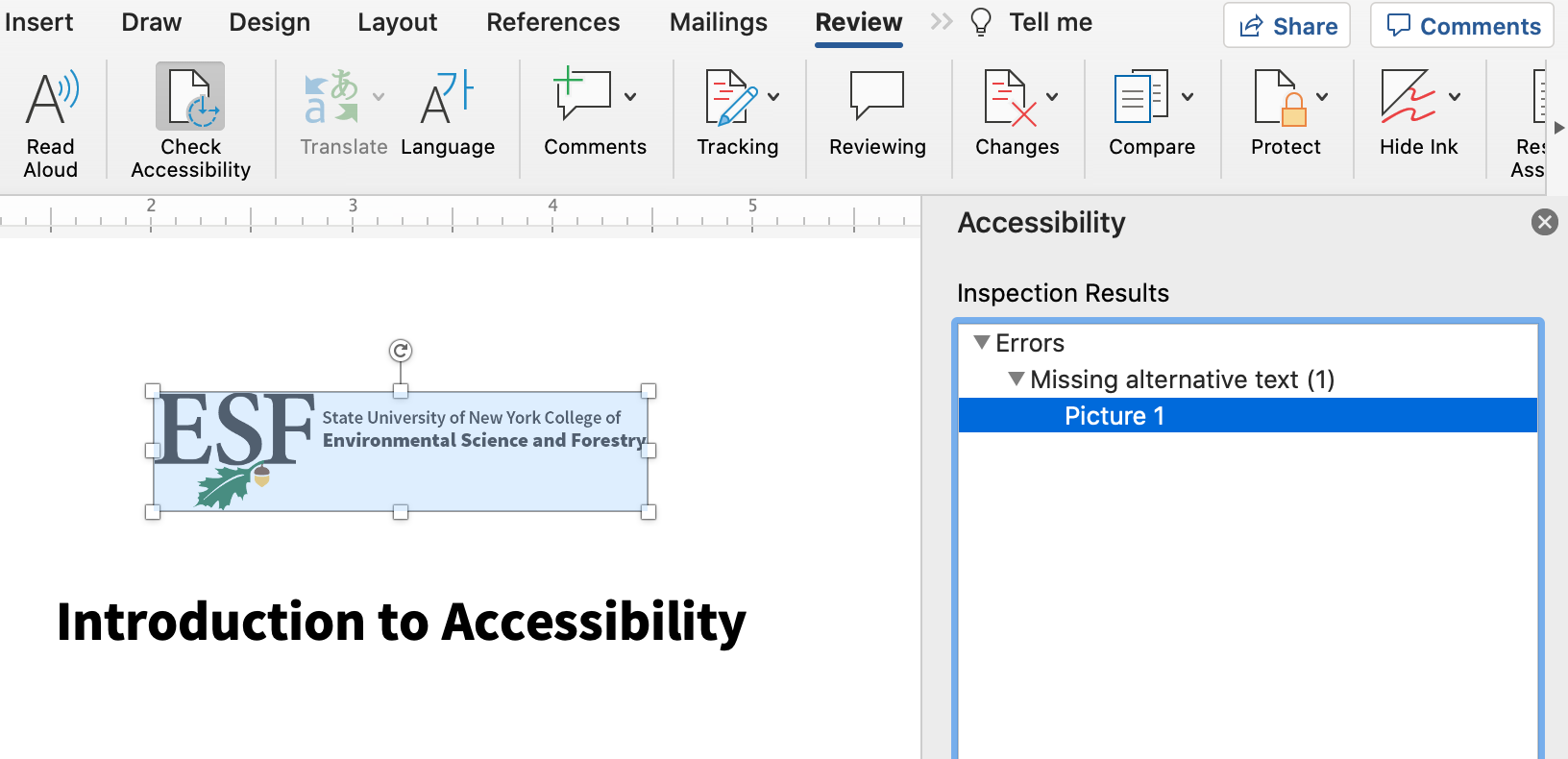Click the Tell me search field
1568x759 pixels.
(1050, 22)
